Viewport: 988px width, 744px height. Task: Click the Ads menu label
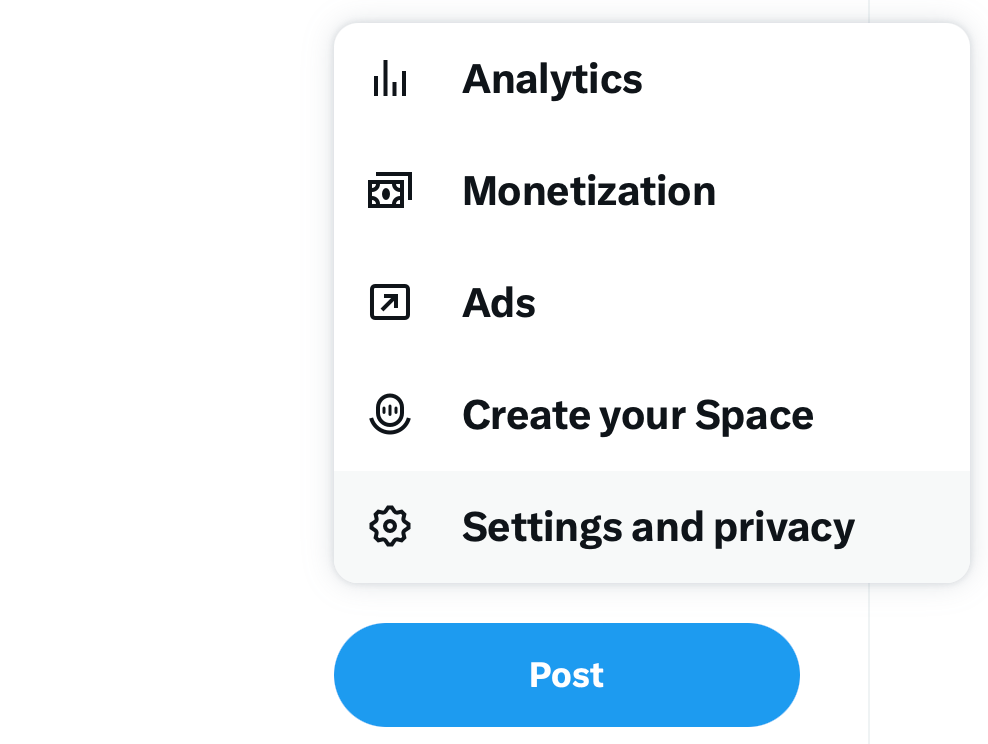coord(498,302)
